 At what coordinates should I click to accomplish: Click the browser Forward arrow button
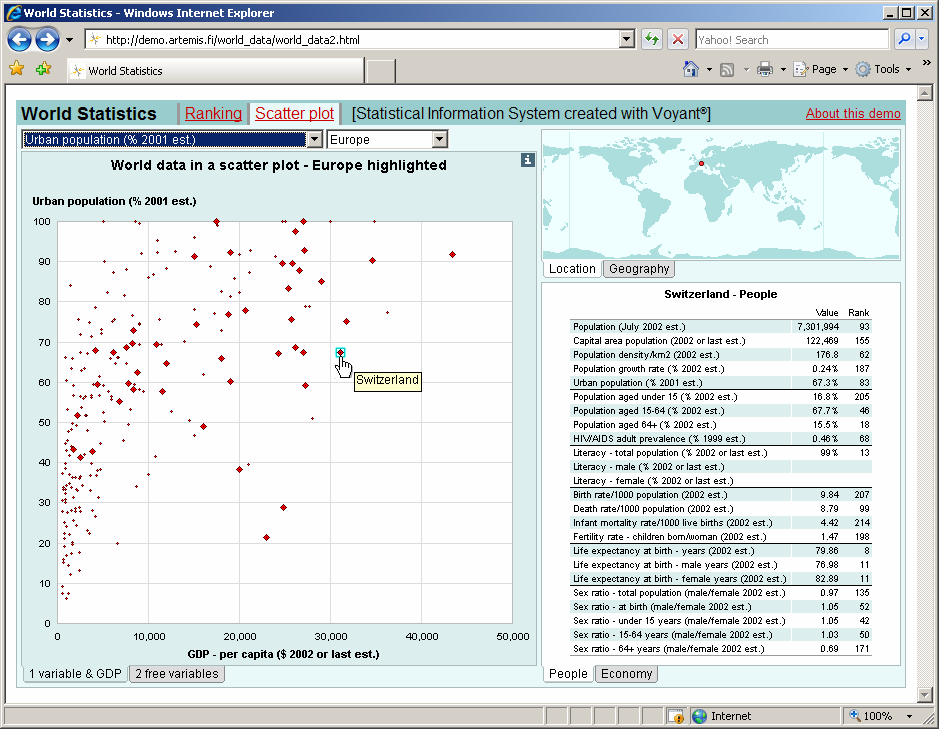47,40
